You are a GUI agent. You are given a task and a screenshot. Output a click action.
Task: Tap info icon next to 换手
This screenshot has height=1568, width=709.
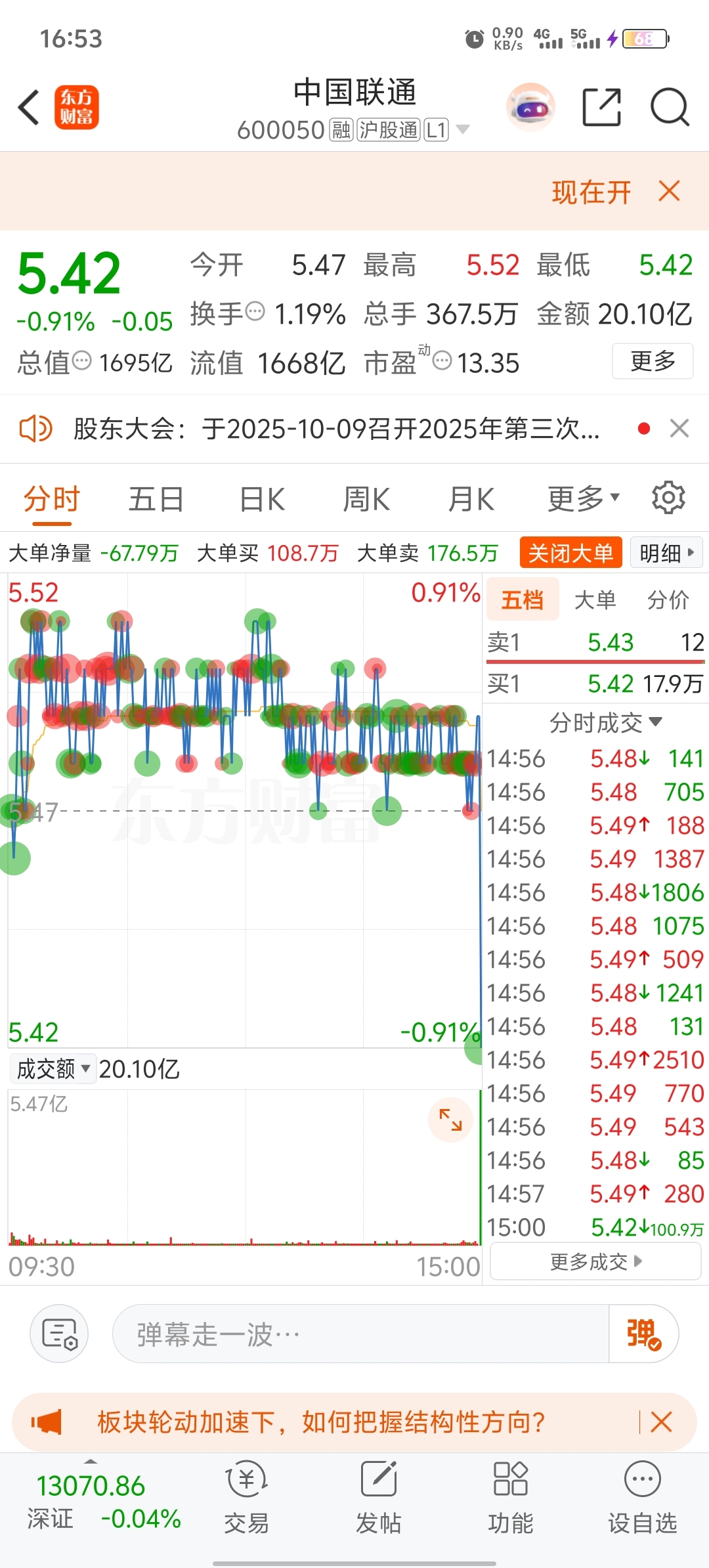[255, 311]
